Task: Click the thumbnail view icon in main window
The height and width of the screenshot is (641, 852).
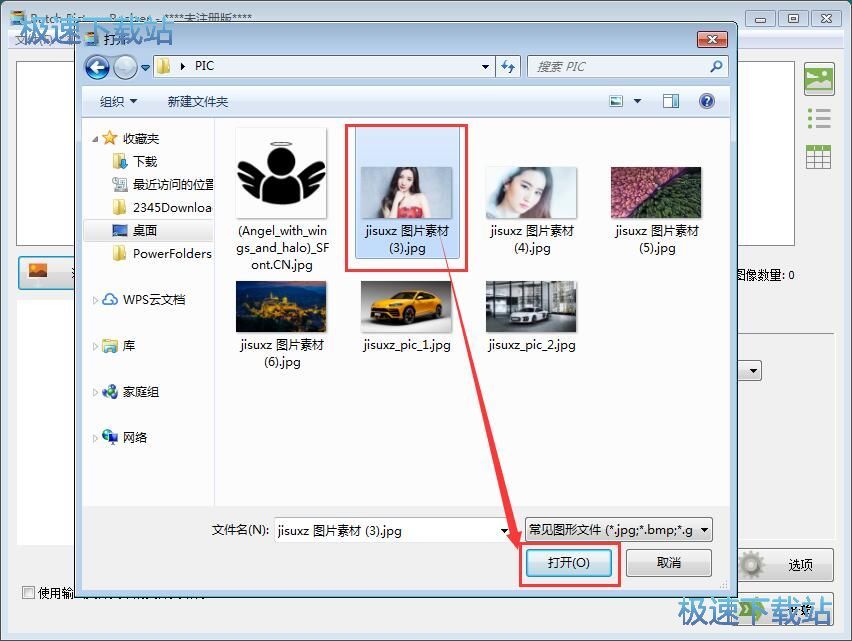Action: tap(819, 79)
